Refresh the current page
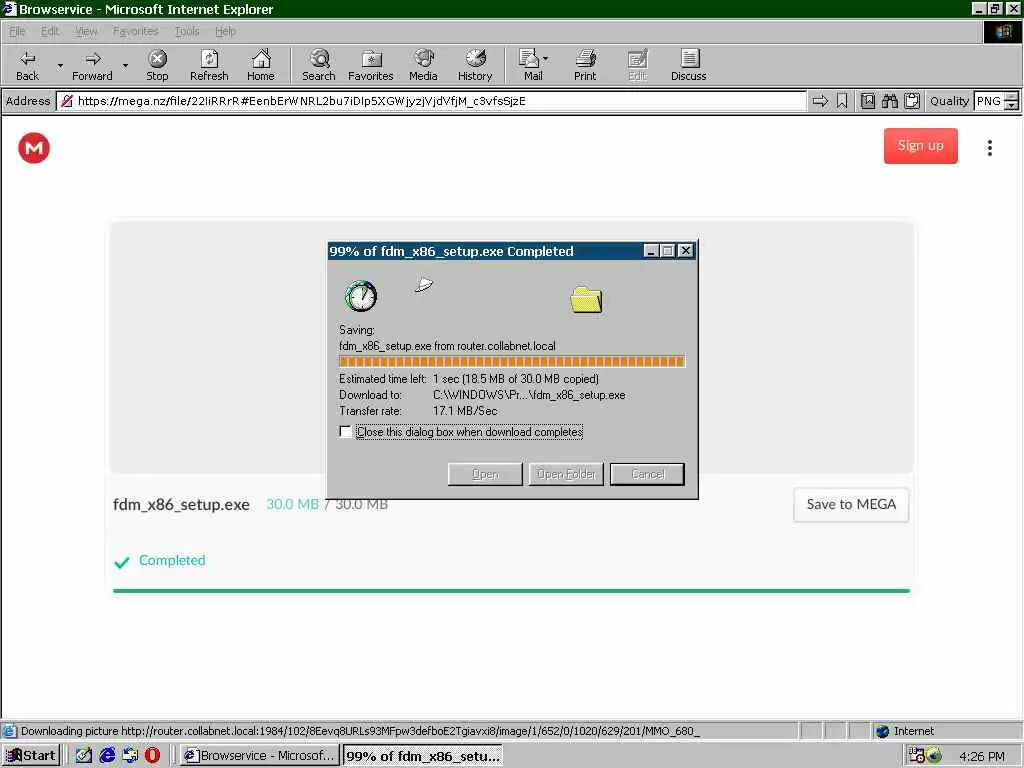1024x768 pixels. 209,65
